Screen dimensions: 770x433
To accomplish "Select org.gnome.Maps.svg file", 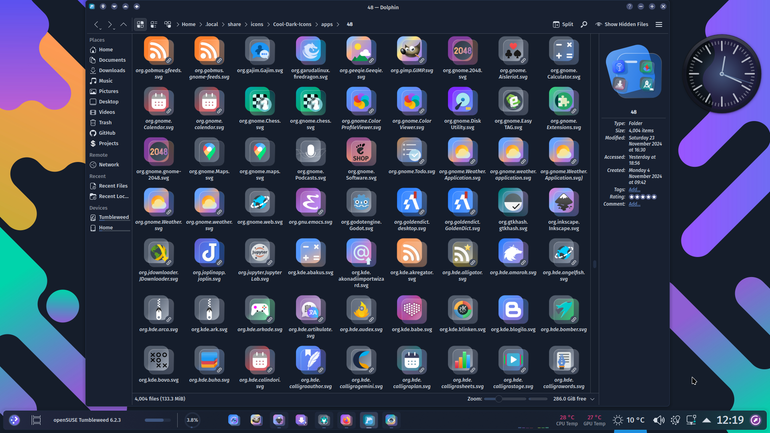I will (x=209, y=159).
